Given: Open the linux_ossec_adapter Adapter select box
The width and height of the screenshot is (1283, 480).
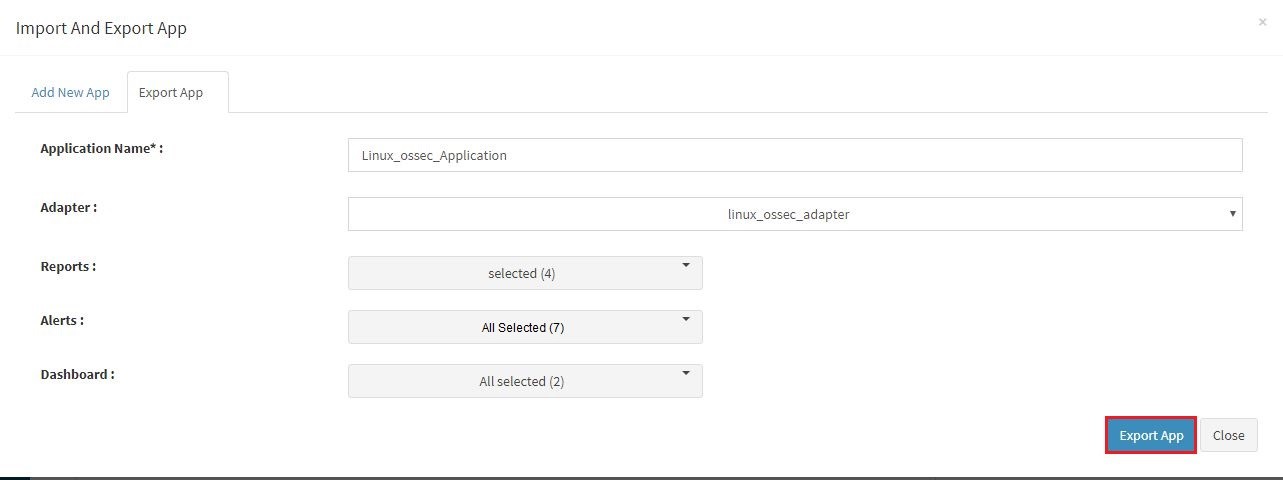Looking at the screenshot, I should (x=795, y=214).
